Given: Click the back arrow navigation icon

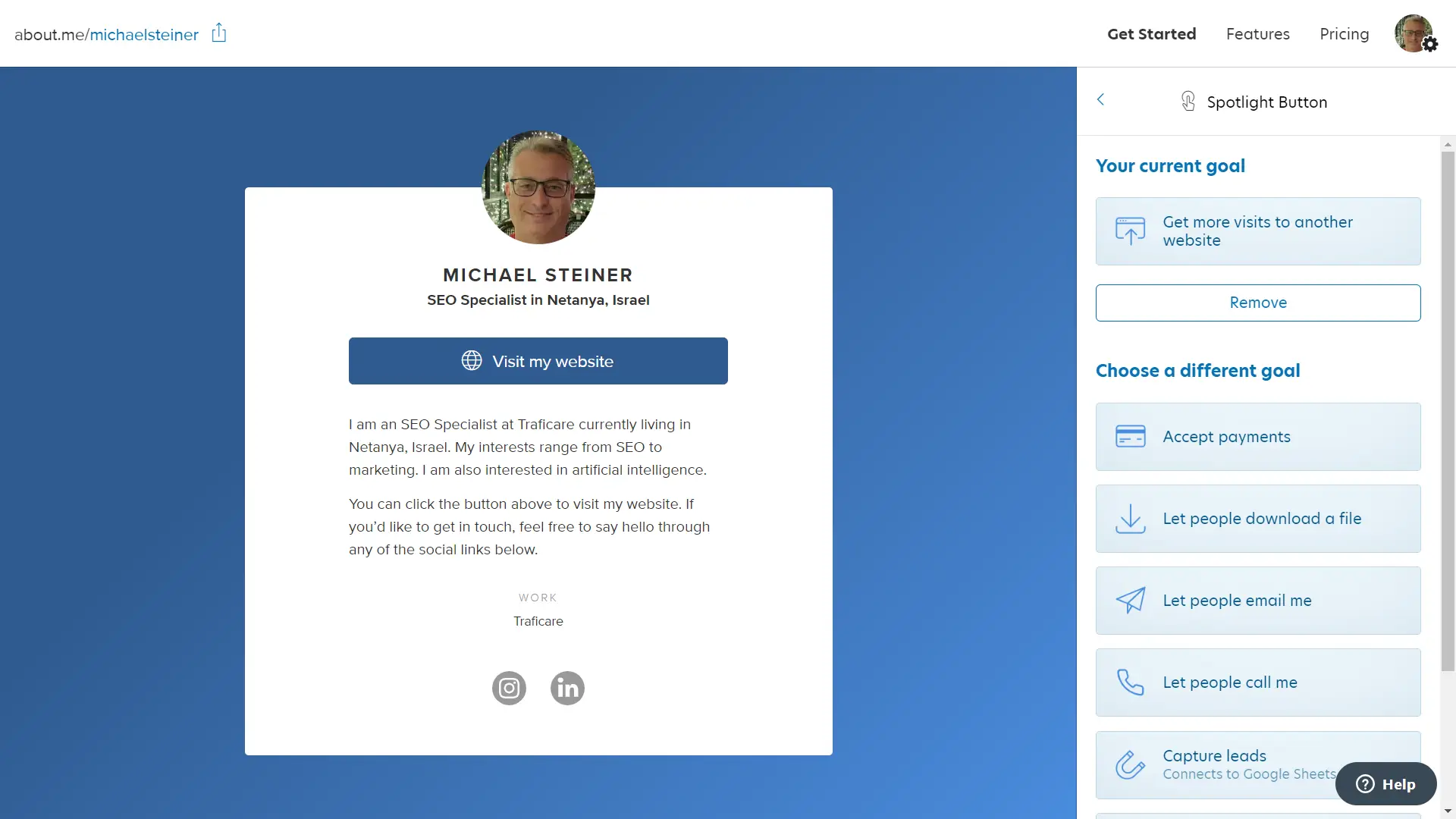Looking at the screenshot, I should (1099, 99).
